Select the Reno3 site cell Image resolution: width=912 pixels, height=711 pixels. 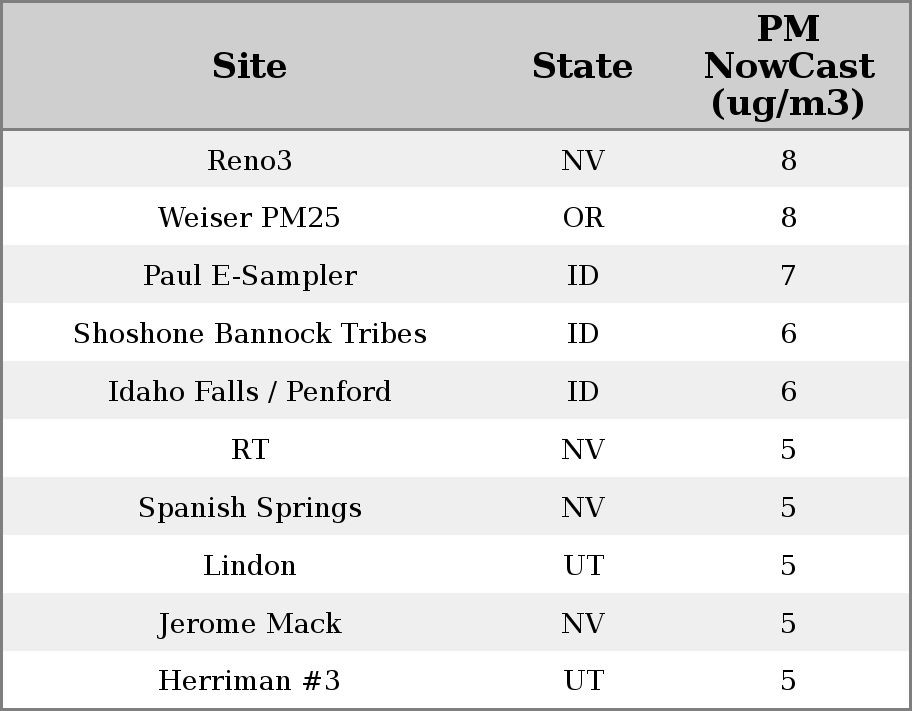[x=249, y=161]
